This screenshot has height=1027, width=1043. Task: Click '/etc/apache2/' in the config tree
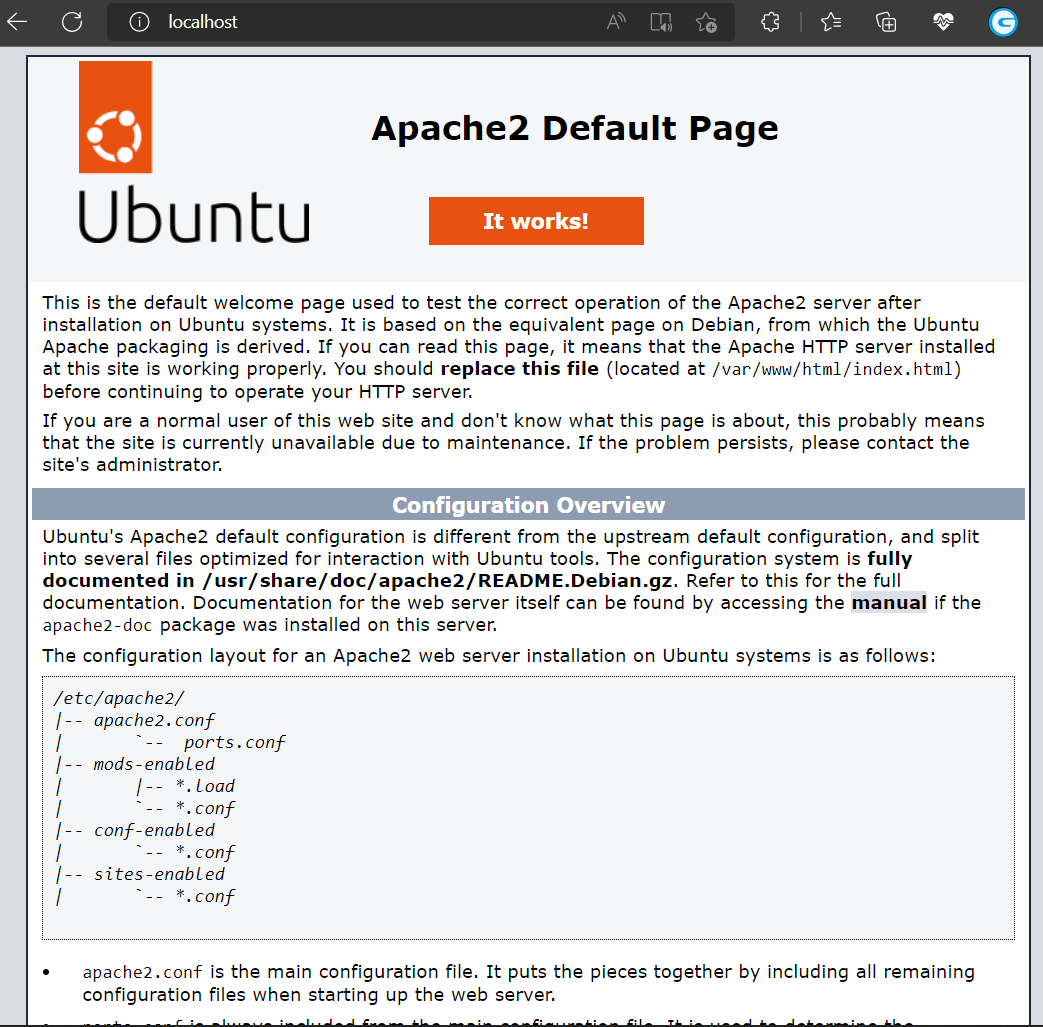(118, 698)
